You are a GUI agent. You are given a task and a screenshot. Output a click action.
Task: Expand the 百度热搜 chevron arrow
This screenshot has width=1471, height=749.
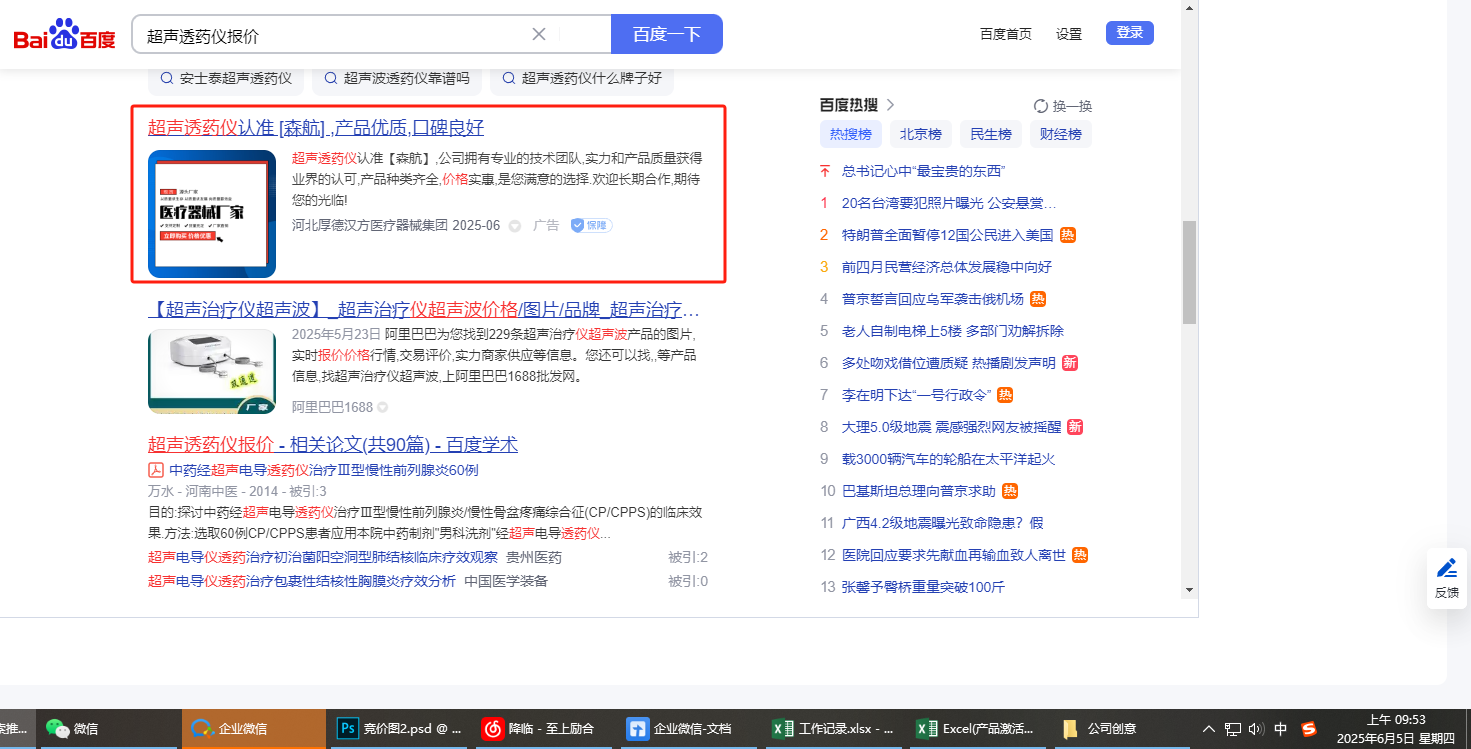tap(890, 105)
